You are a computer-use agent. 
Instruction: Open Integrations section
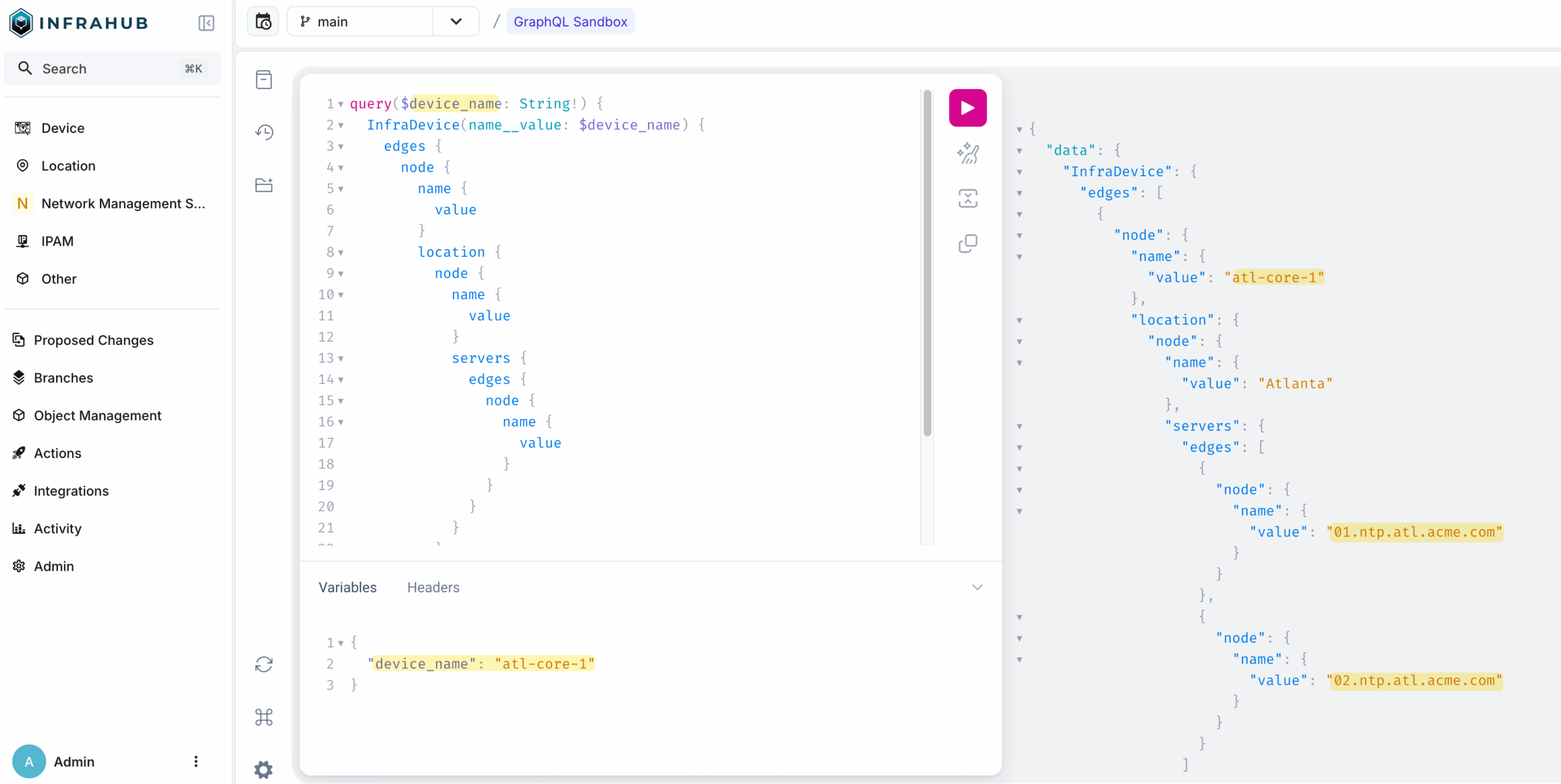112,491
